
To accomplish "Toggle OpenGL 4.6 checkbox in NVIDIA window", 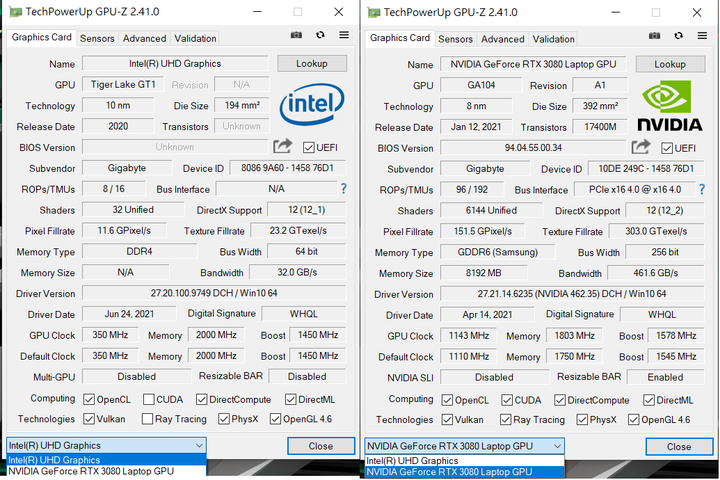I will click(x=634, y=420).
